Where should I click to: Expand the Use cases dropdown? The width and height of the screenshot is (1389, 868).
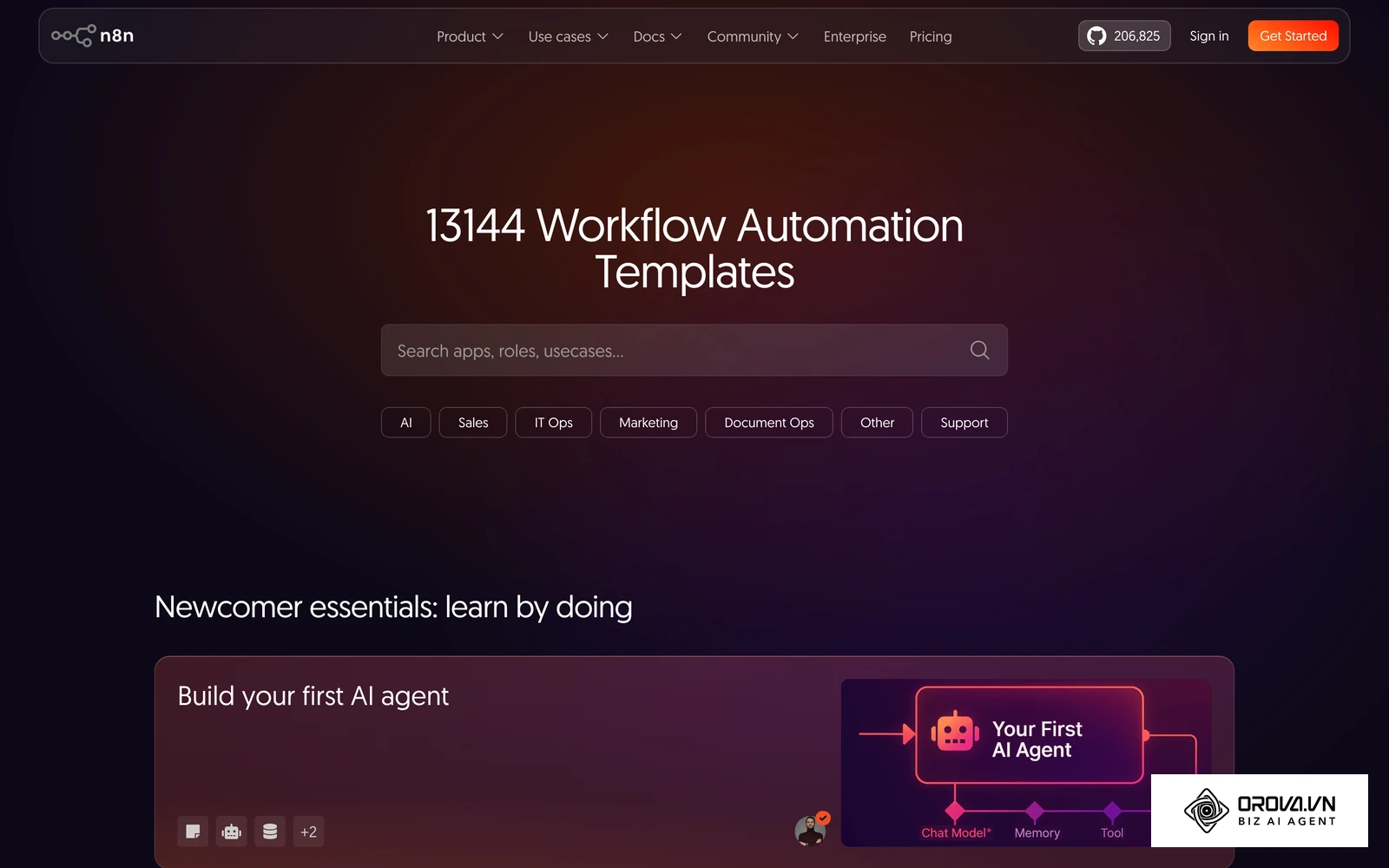[x=568, y=36]
